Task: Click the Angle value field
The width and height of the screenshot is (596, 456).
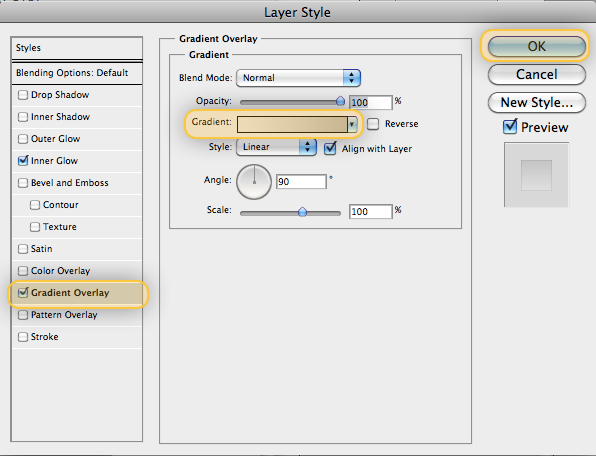Action: (301, 182)
